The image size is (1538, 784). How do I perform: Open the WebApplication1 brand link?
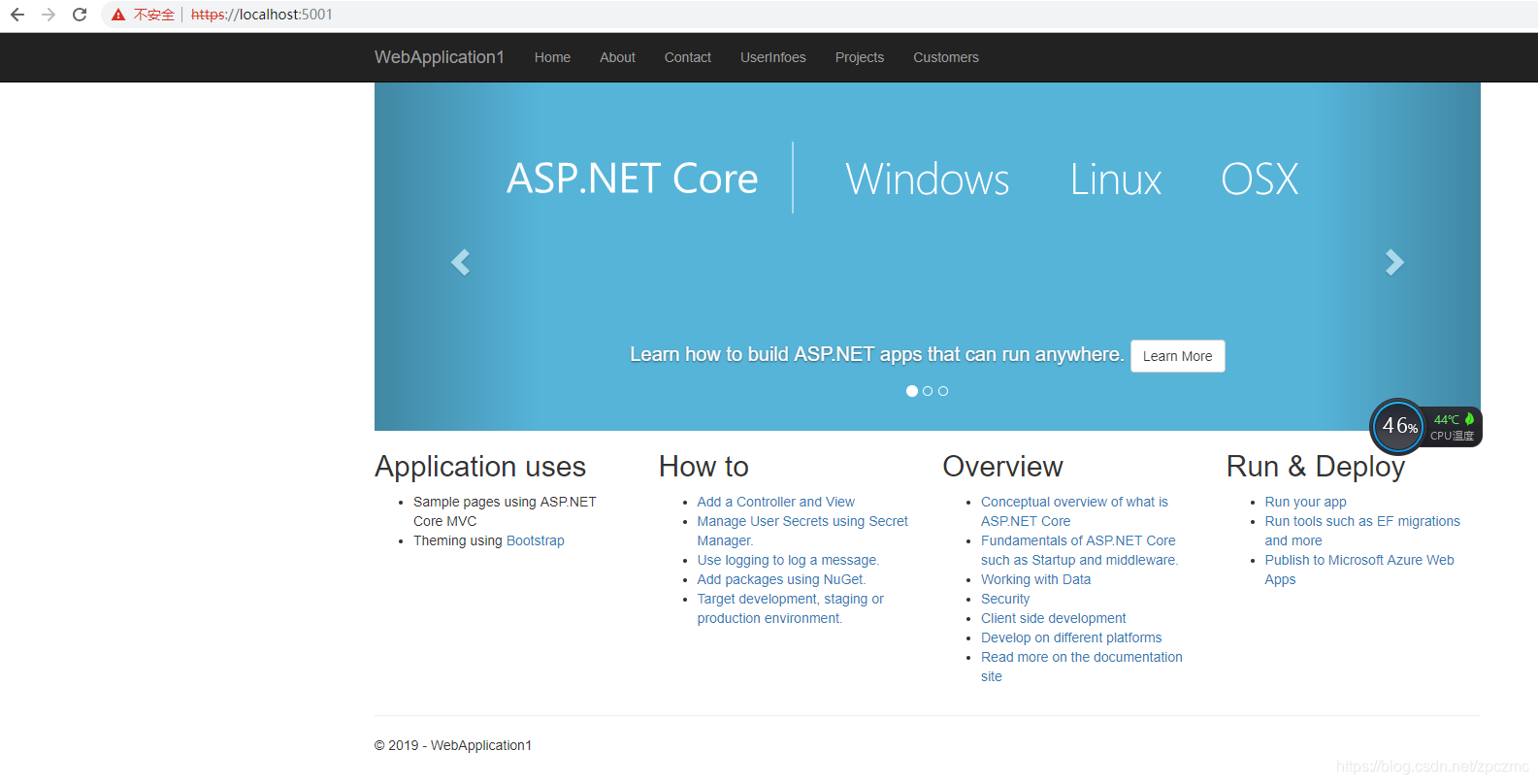440,57
